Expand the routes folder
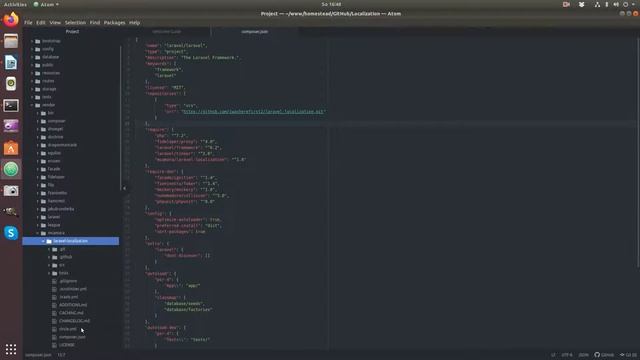Screen dimensions: 640x360 pos(32,81)
